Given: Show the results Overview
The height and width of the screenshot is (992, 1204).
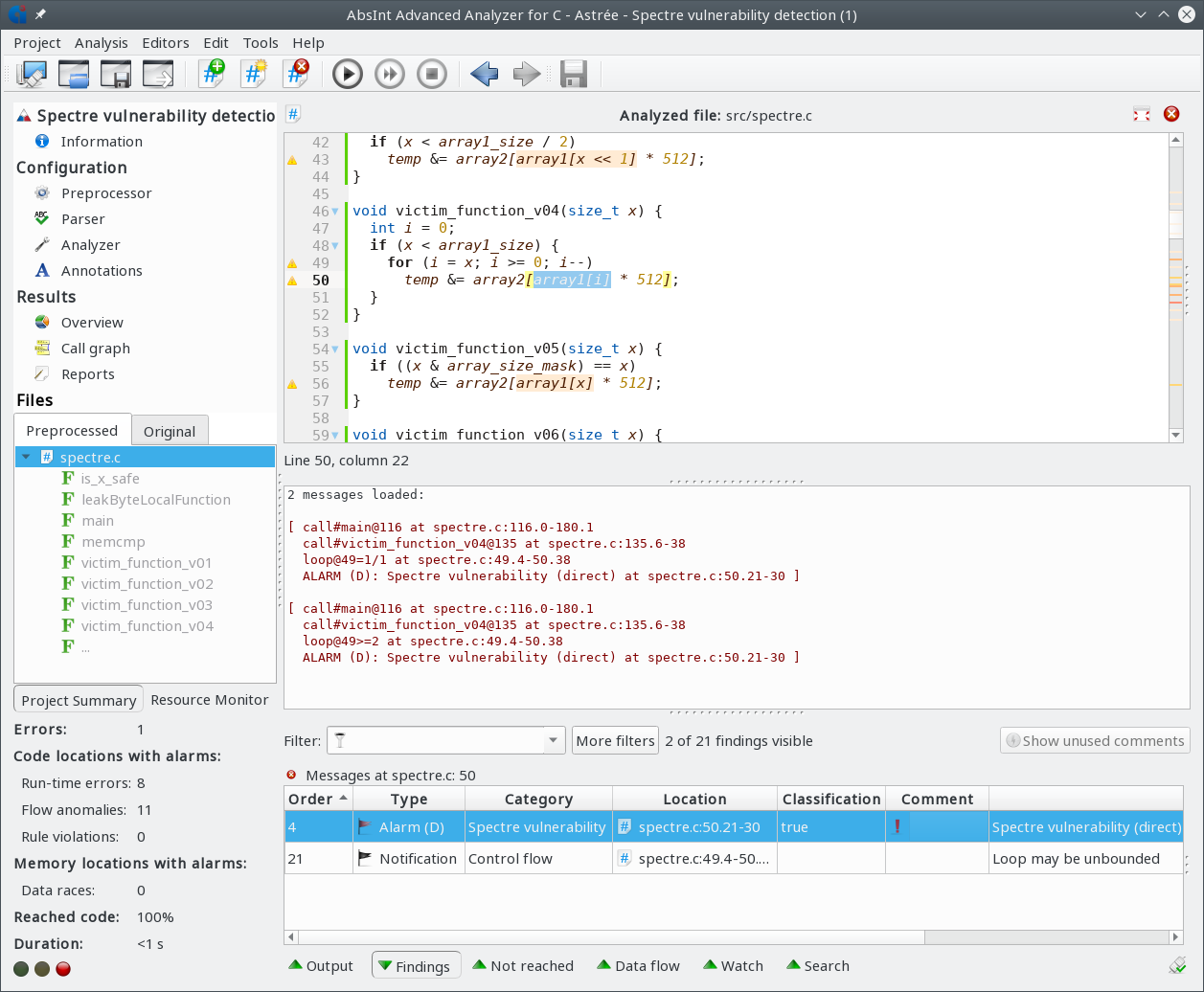Looking at the screenshot, I should pos(92,323).
